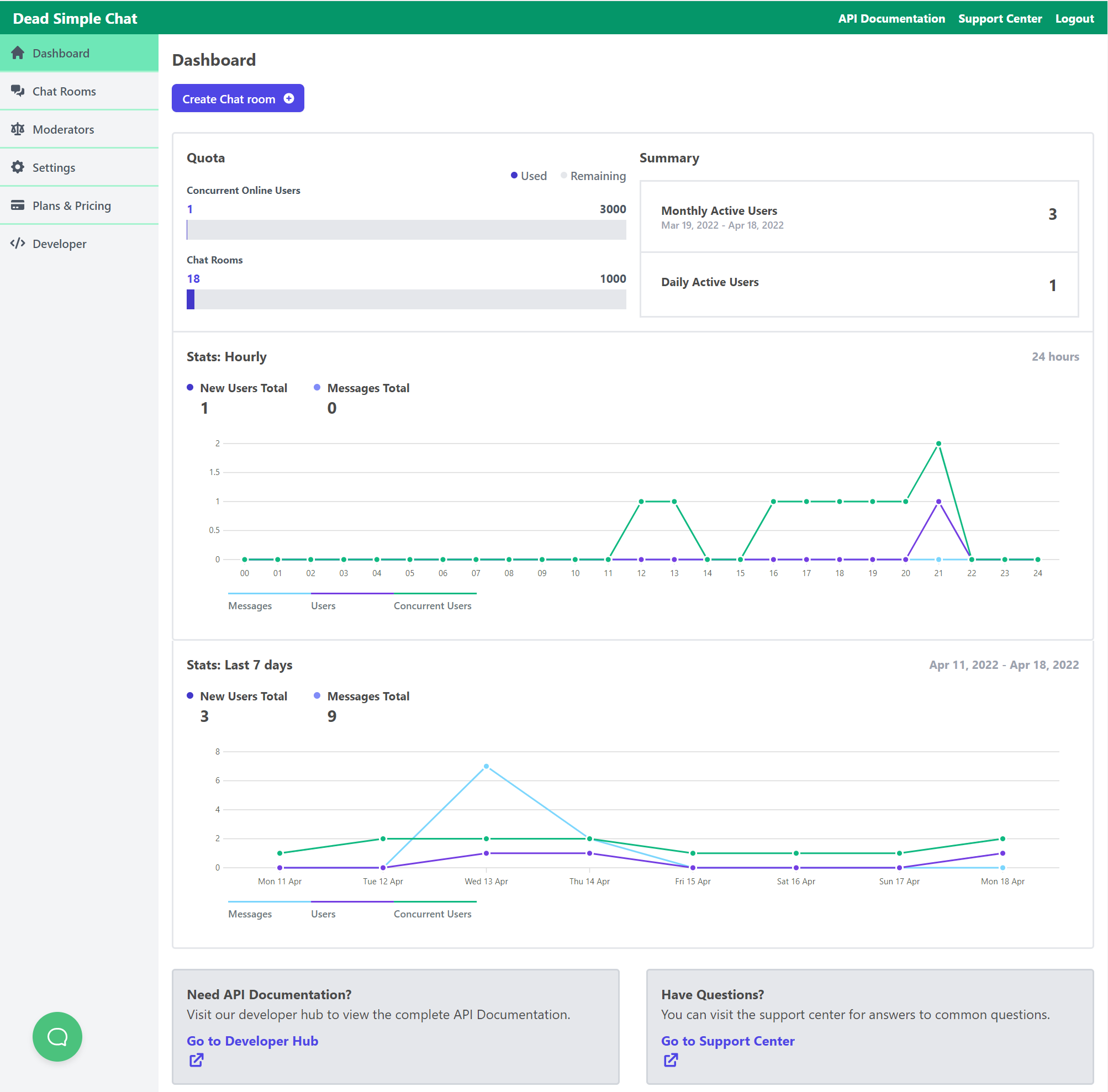
Task: Toggle Messages series in hourly chart legend
Action: (x=250, y=605)
